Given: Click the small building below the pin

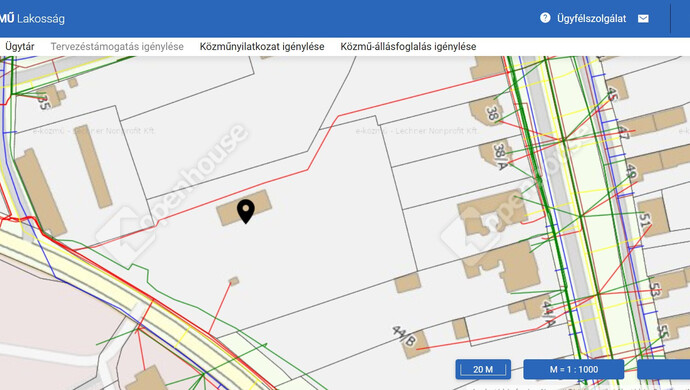Looking at the screenshot, I should click(x=234, y=281).
